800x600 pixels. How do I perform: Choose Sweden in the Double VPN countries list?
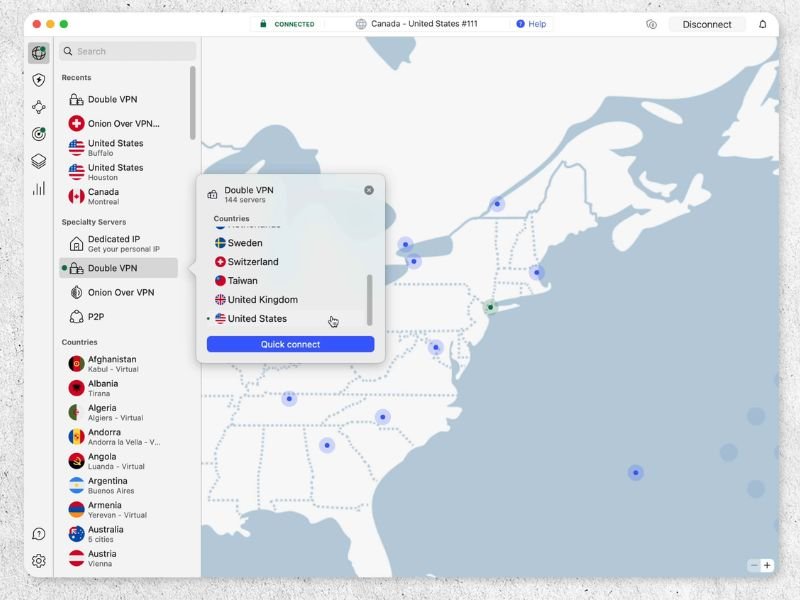[244, 242]
